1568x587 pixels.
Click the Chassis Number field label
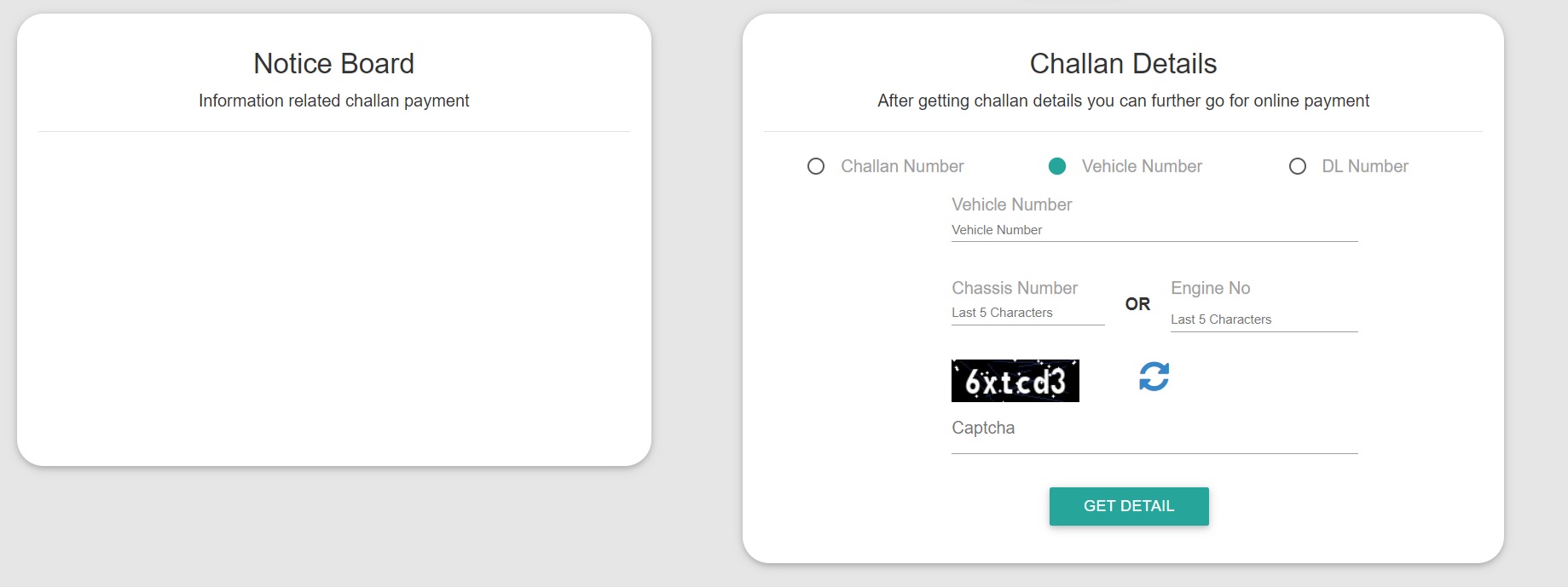(x=1015, y=288)
